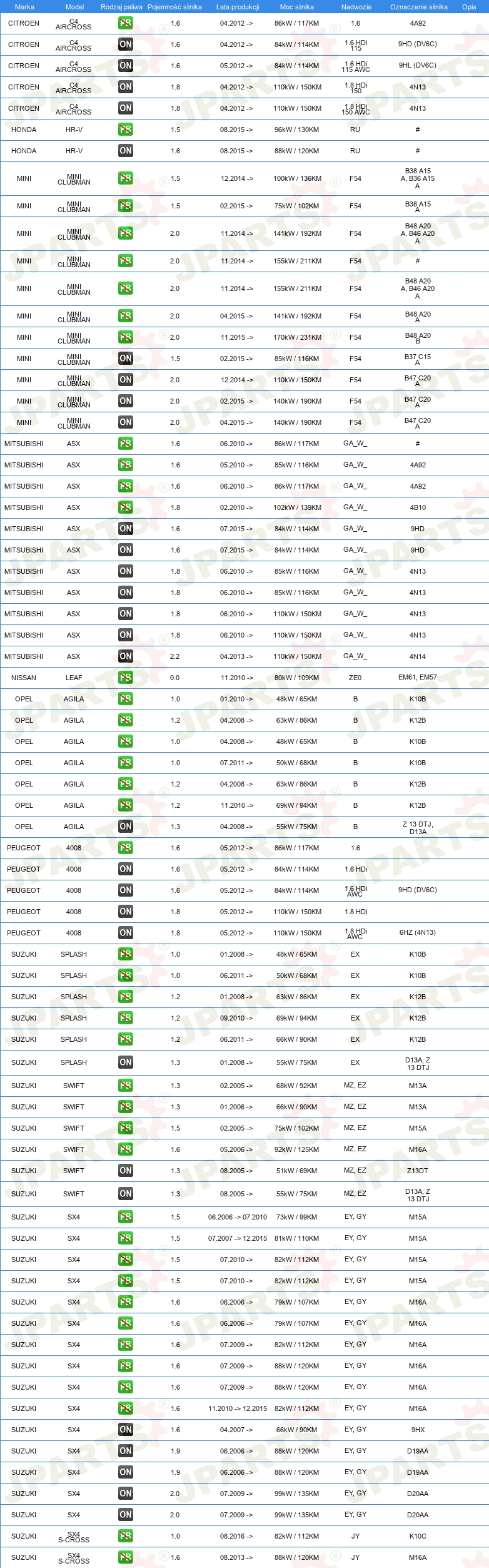Viewport: 489px width, 1568px height.
Task: Click the ON diesel icon for Mini Clubman 12.2014 110kW row
Action: 125,380
